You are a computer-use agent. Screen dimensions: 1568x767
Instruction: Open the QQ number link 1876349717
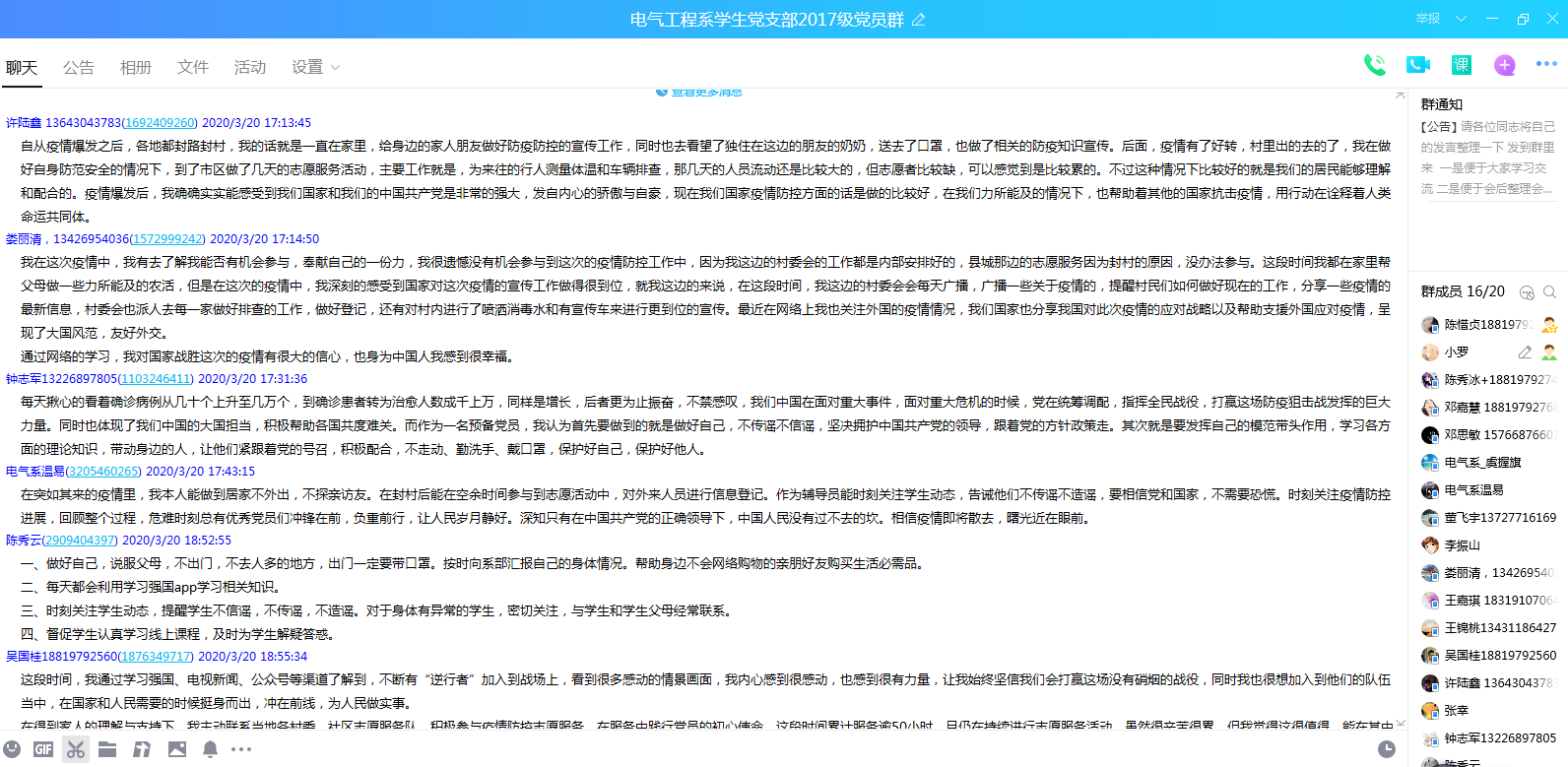[156, 657]
